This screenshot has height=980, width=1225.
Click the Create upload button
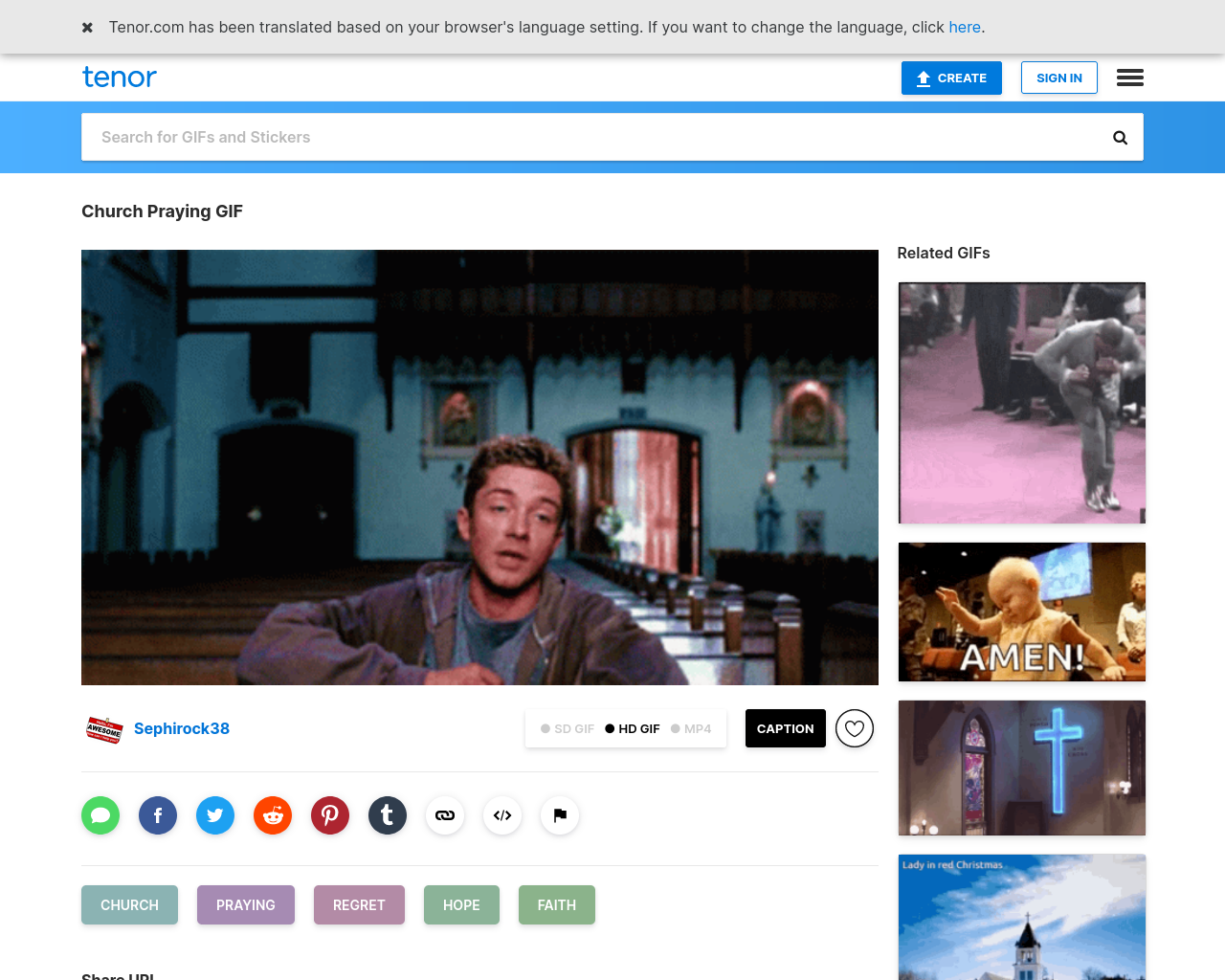tap(951, 78)
